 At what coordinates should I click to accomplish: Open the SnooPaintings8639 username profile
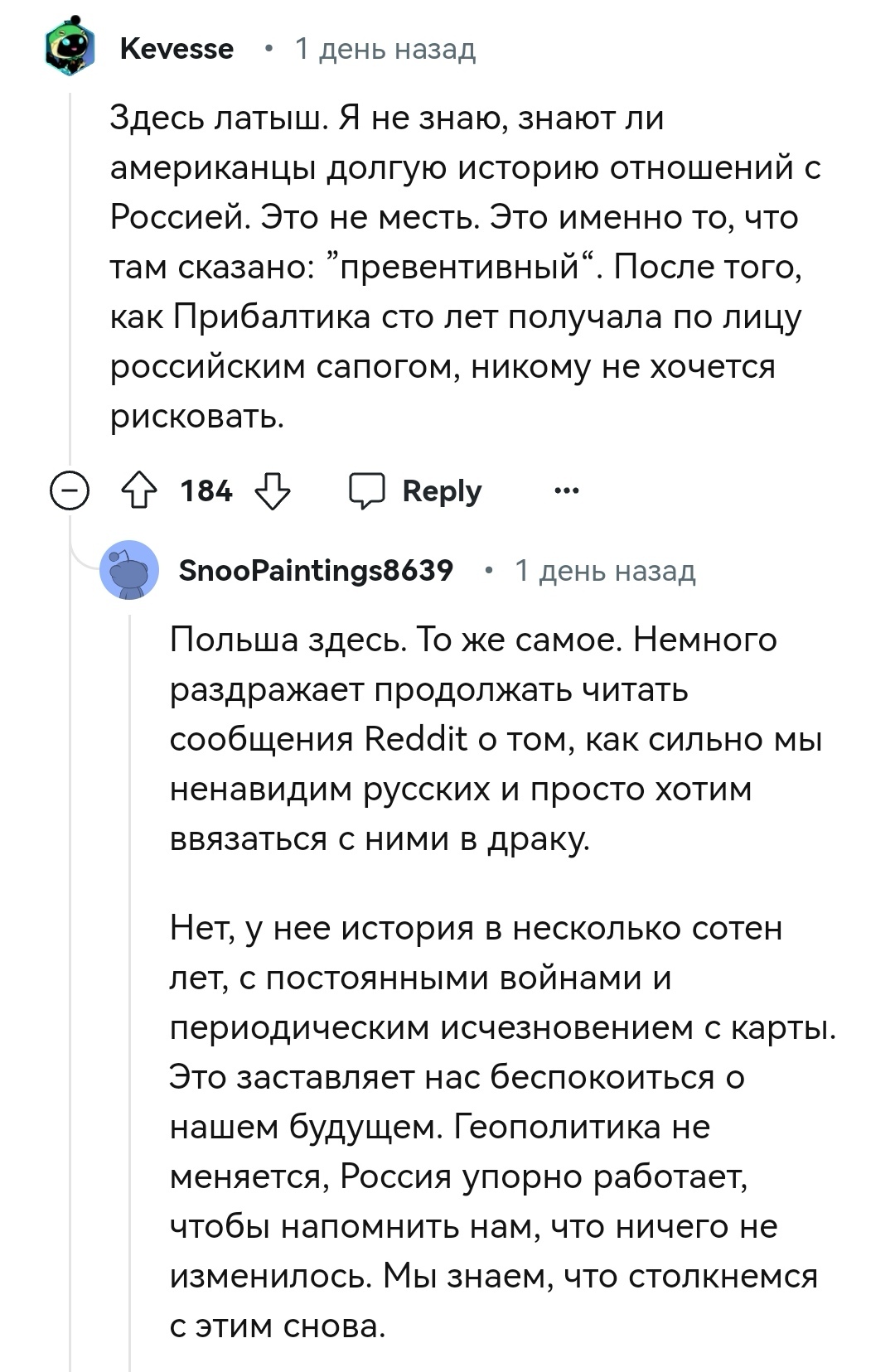point(316,570)
